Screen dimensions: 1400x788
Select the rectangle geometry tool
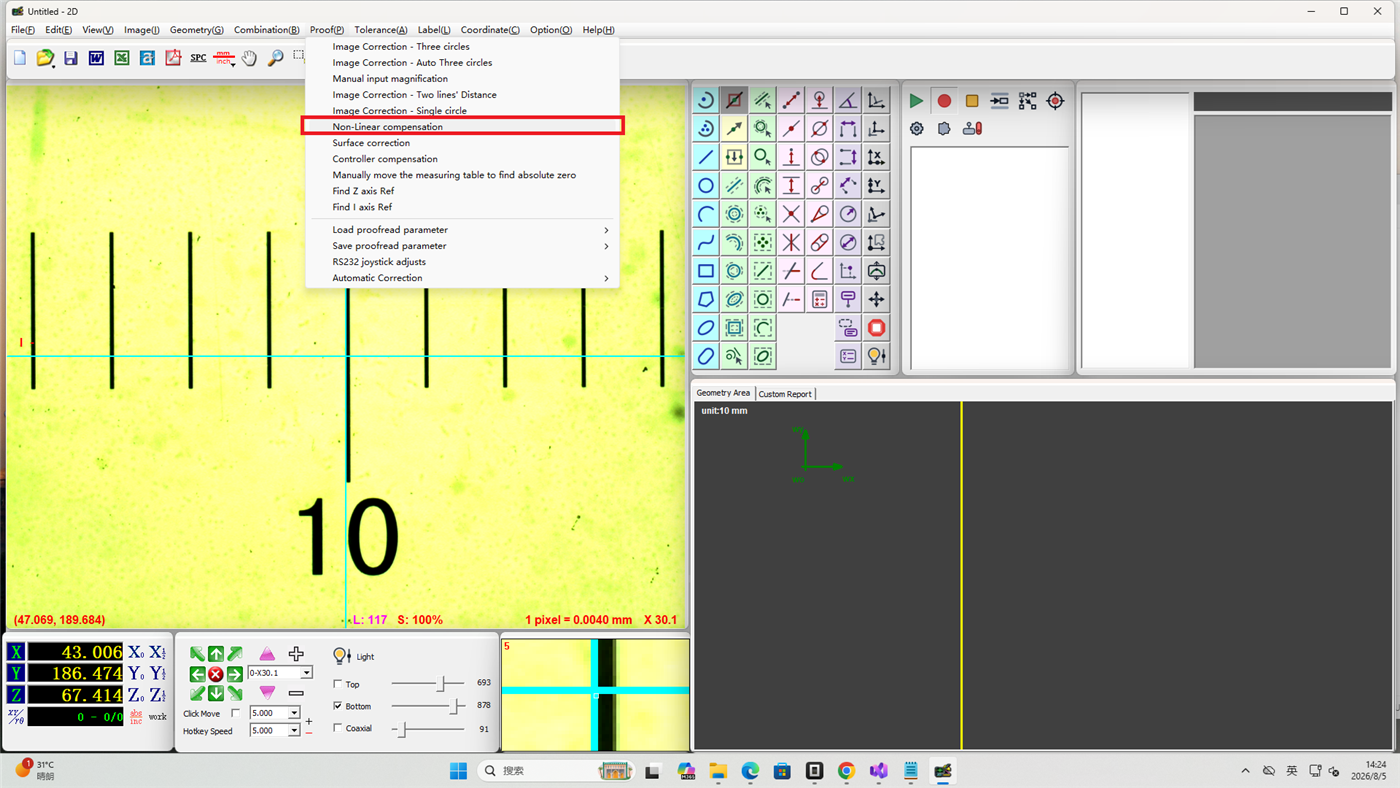click(x=706, y=271)
